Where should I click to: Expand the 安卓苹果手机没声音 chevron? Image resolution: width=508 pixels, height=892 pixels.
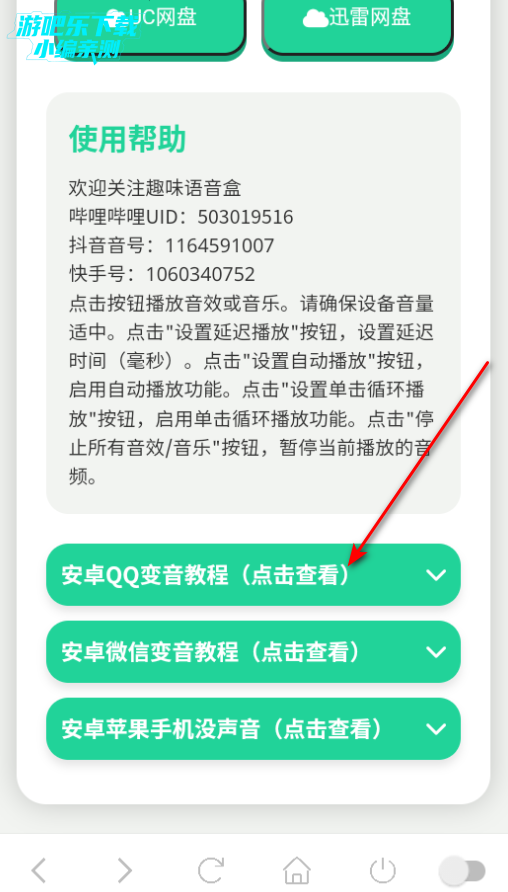(x=436, y=729)
